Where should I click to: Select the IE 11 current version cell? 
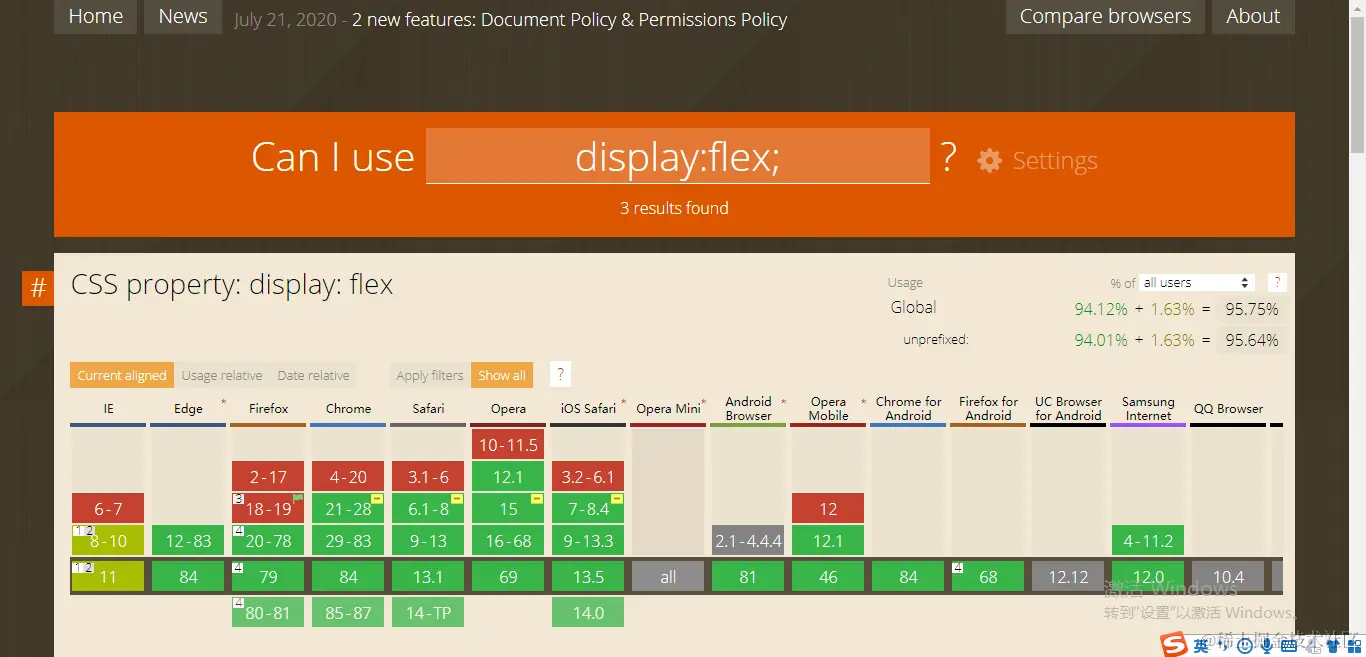[108, 576]
